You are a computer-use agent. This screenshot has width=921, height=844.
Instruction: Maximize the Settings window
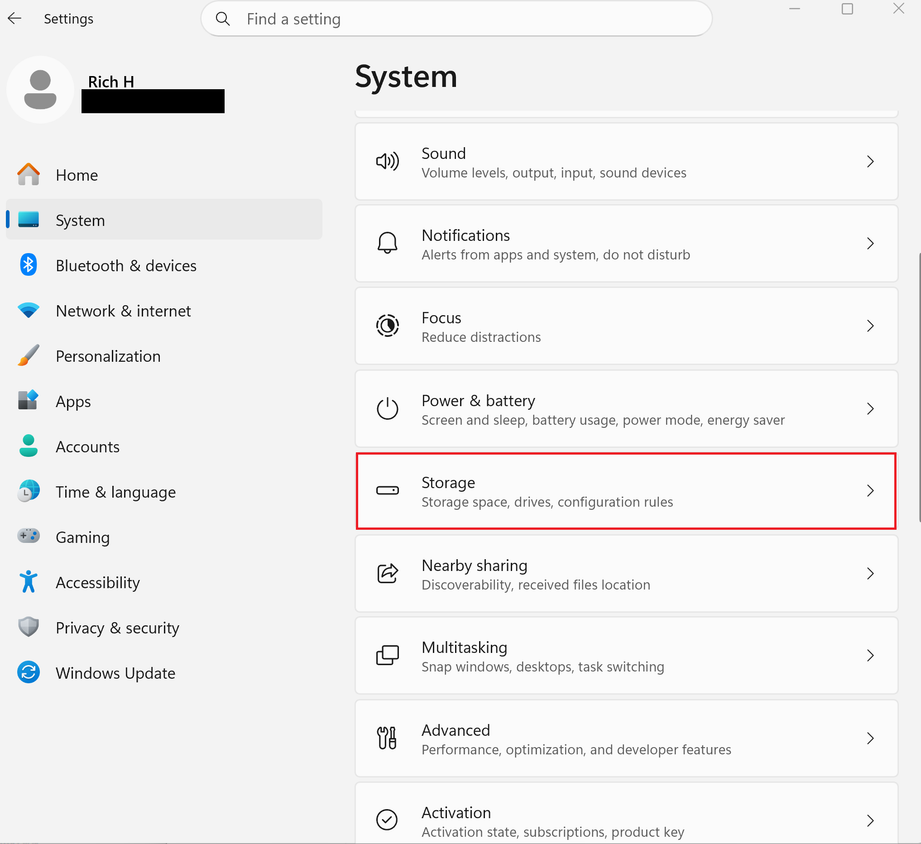click(847, 9)
